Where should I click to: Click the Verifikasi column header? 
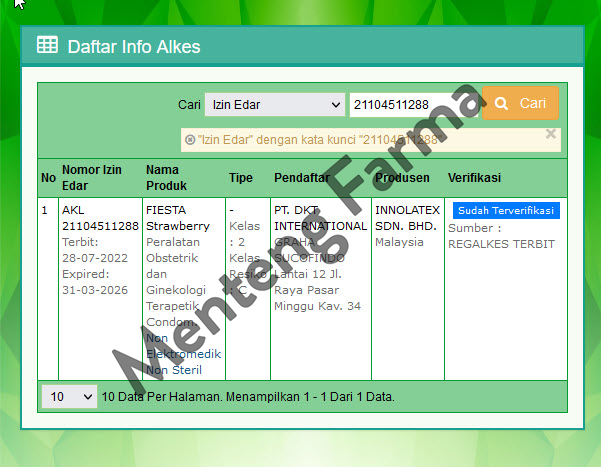point(474,178)
